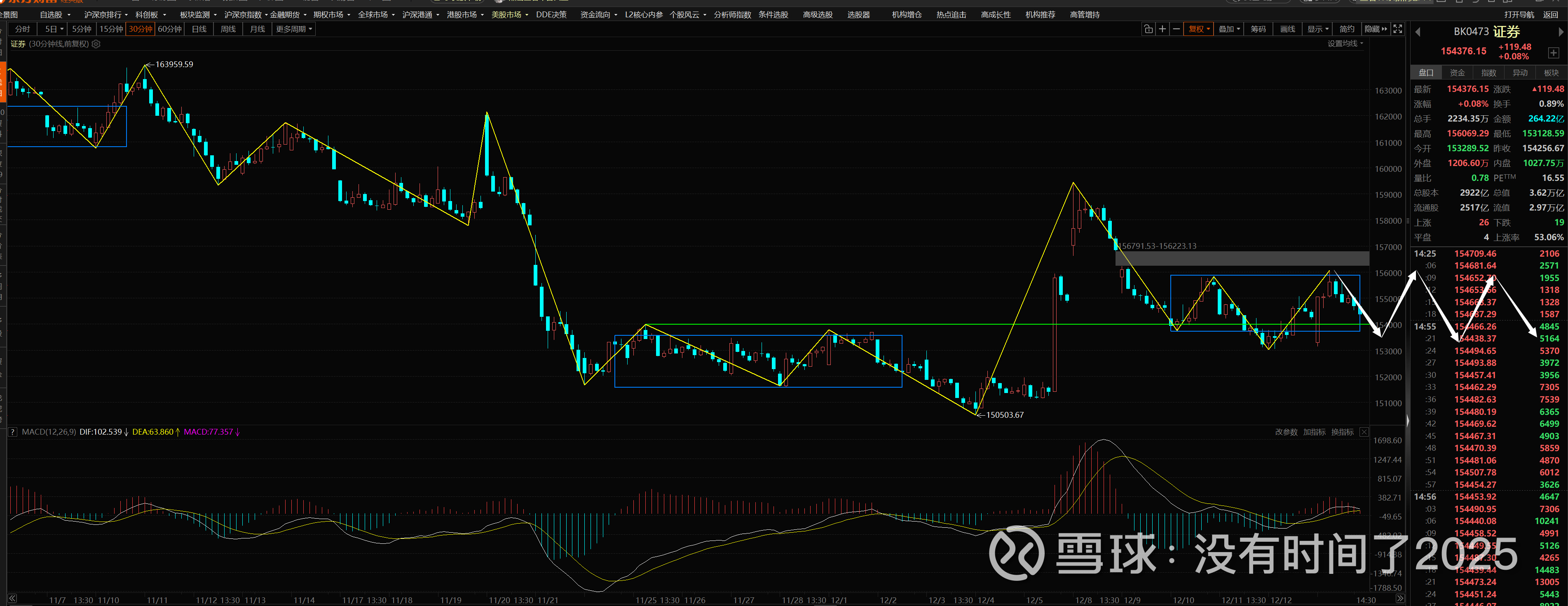Switch chart period to 60分钟
1568x606 pixels.
[170, 28]
